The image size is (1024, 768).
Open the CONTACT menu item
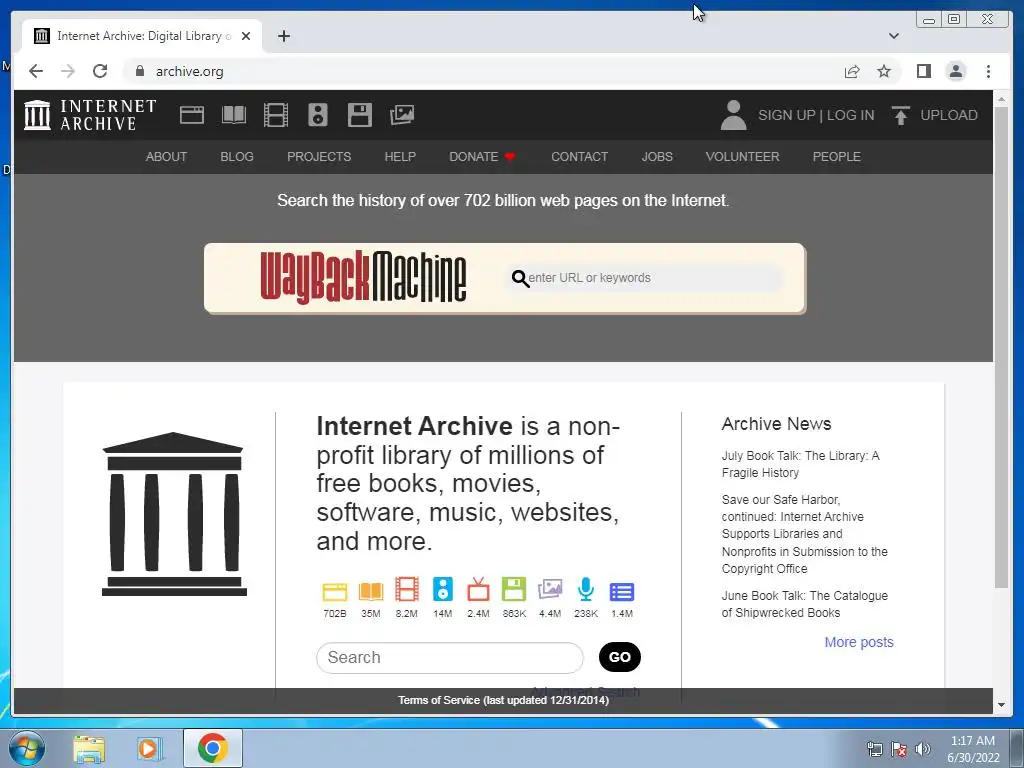pyautogui.click(x=579, y=157)
